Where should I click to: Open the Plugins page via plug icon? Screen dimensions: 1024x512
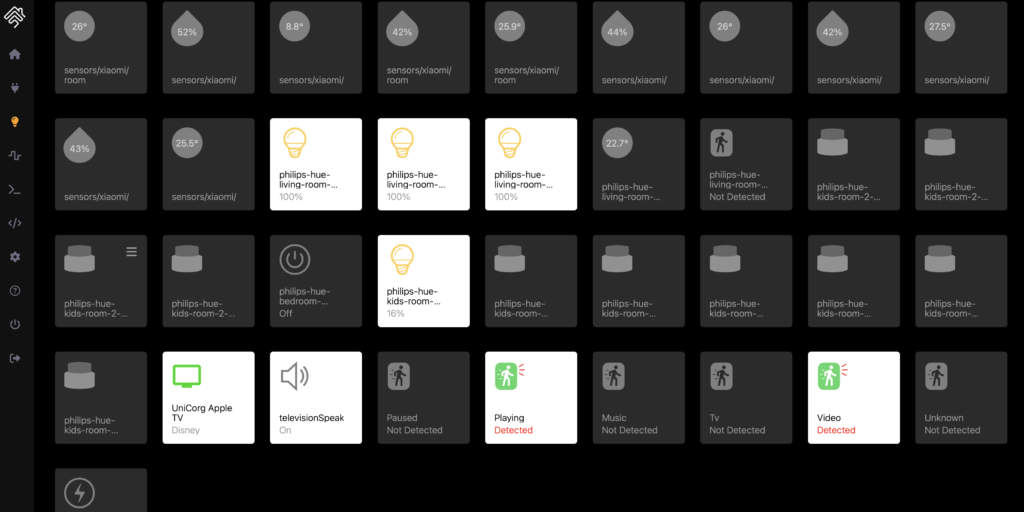(15, 88)
